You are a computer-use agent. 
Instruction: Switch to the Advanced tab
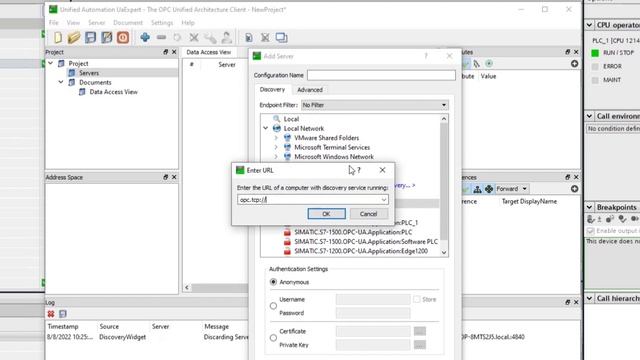tap(310, 90)
